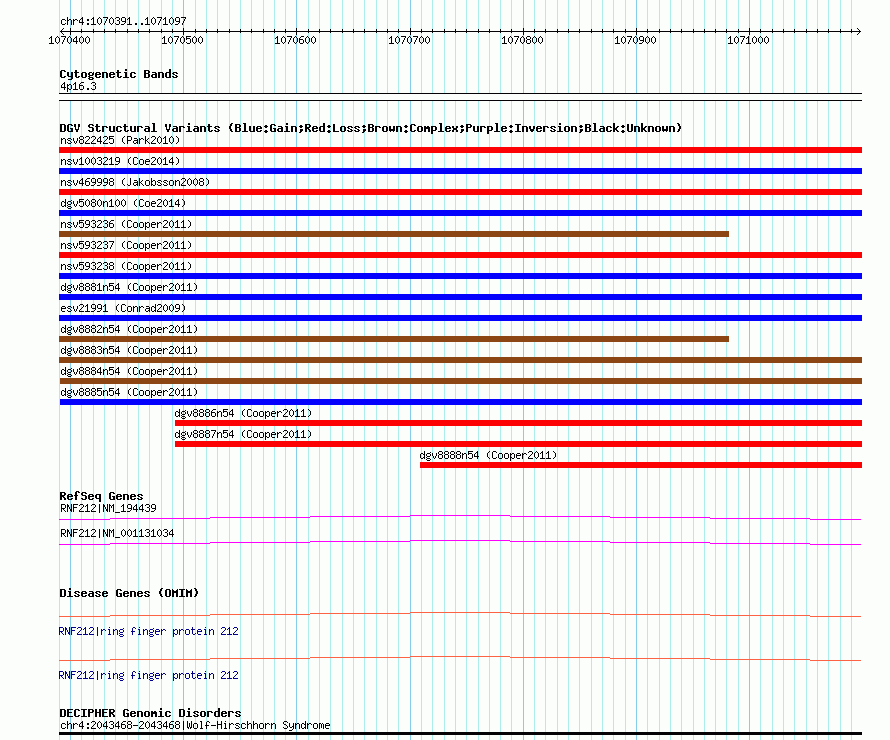890x740 pixels.
Task: Click the blue bar under esv21991
Action: (x=460, y=318)
